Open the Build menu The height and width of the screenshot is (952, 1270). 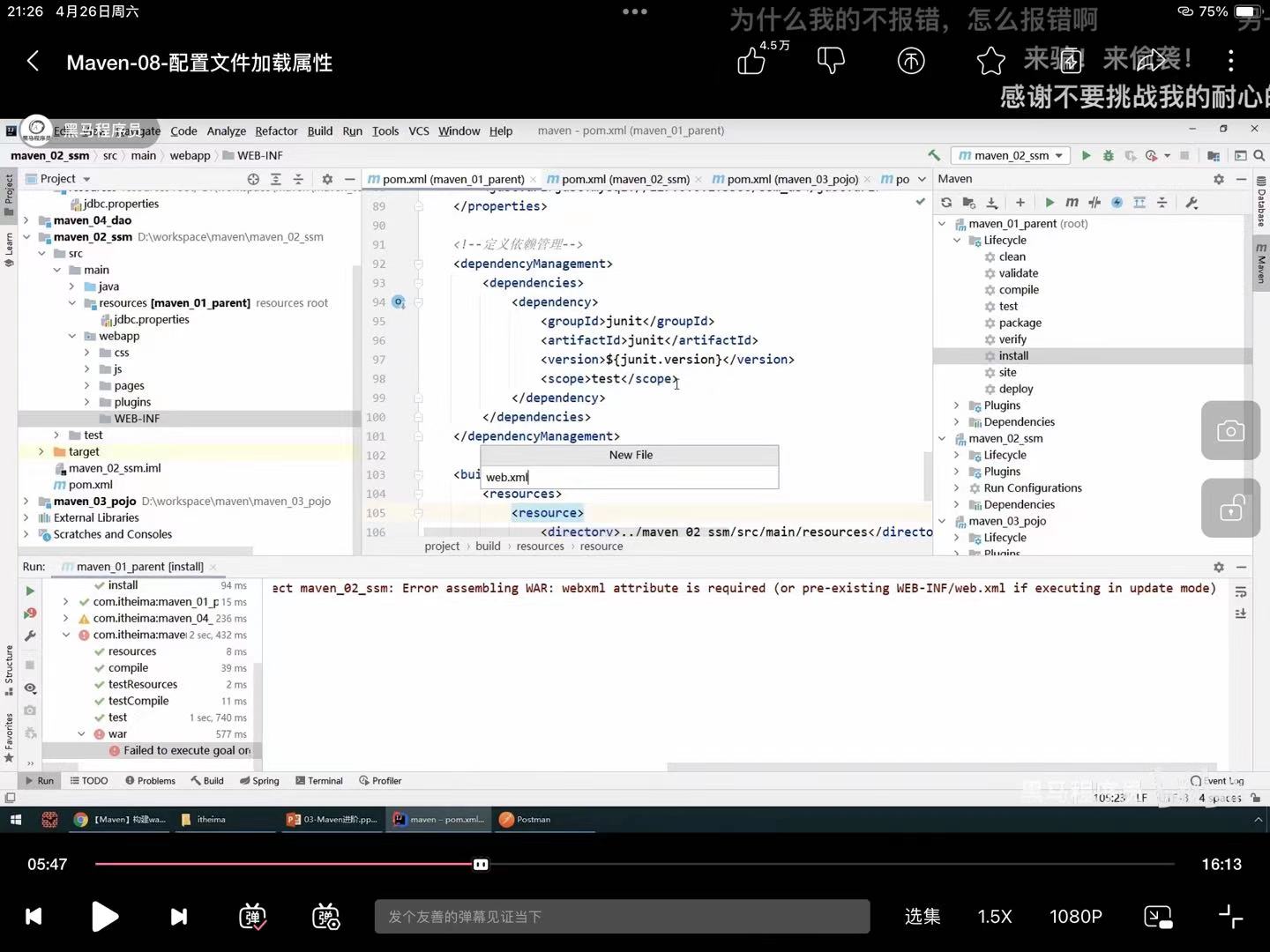(320, 130)
